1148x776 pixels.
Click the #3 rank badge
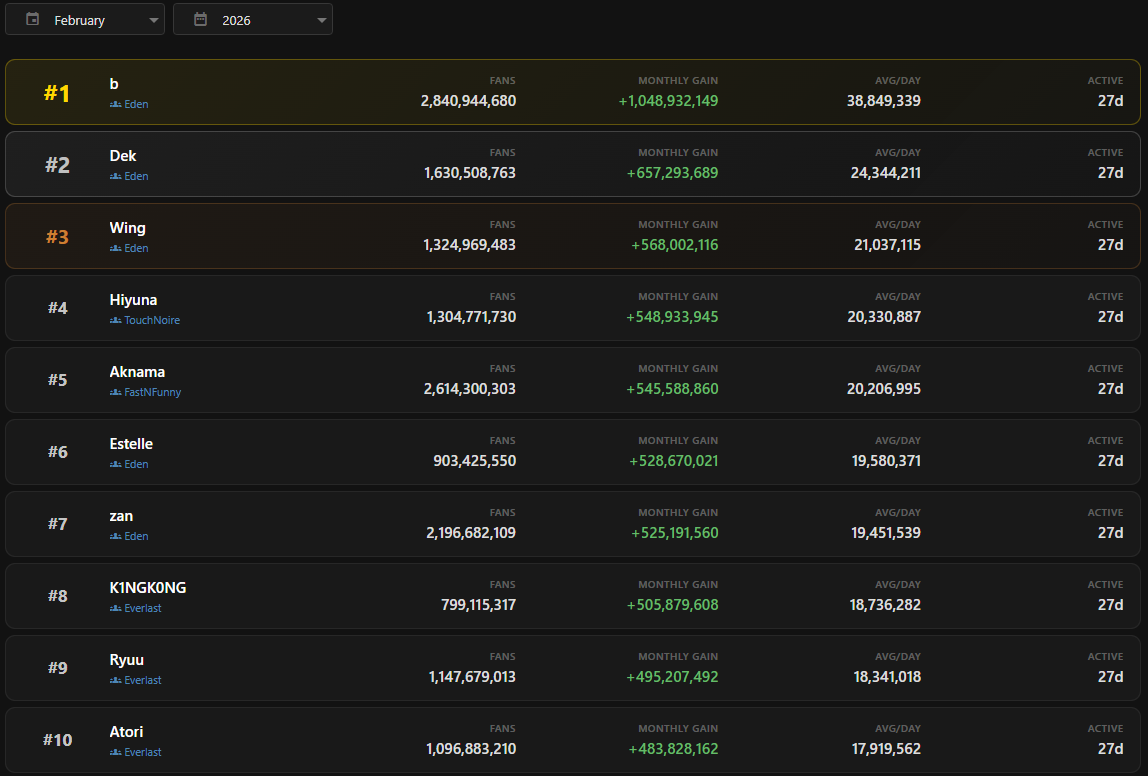pos(57,236)
